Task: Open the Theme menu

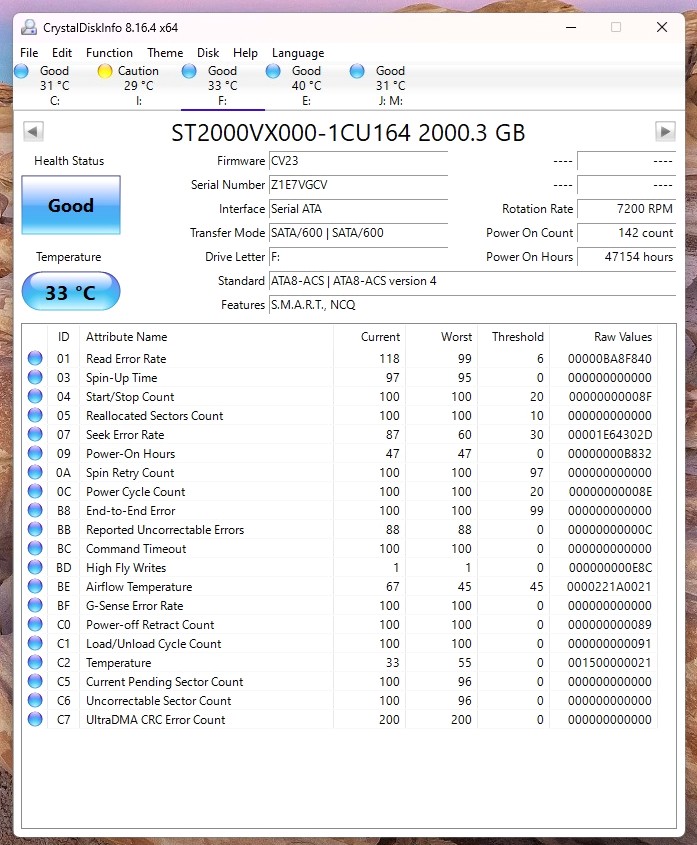Action: (165, 53)
